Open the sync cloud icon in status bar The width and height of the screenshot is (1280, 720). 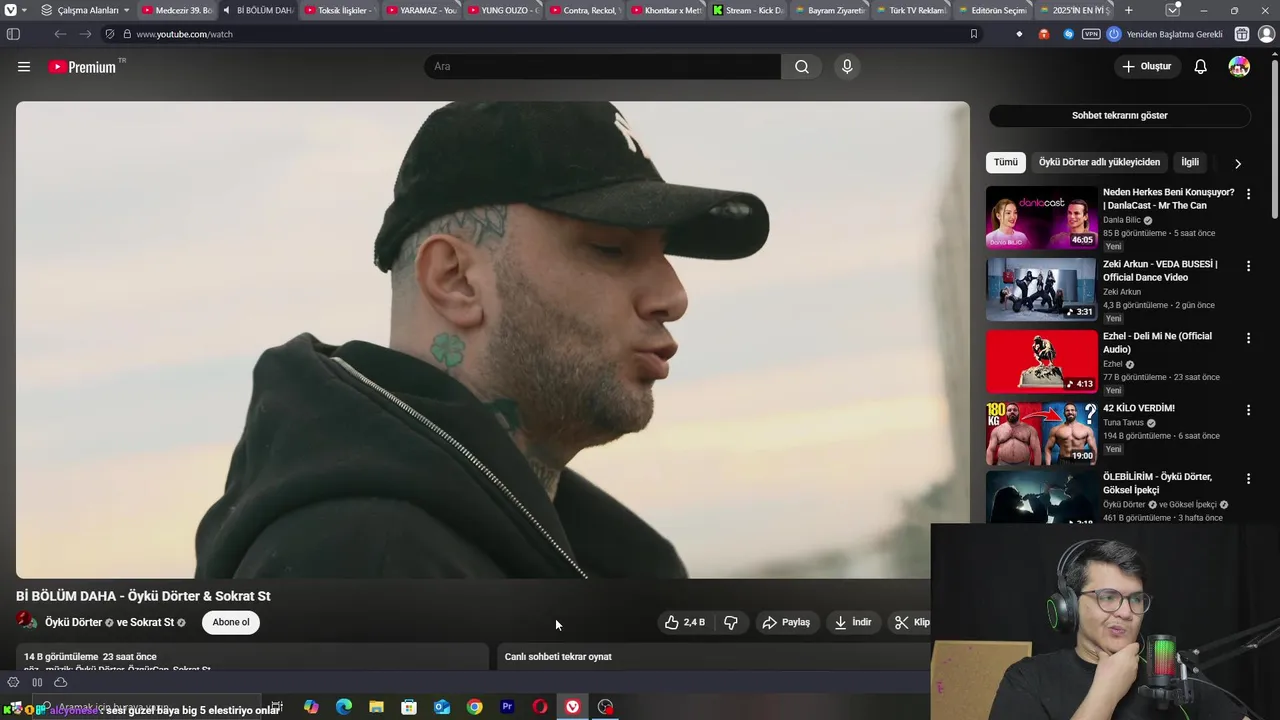[x=60, y=682]
